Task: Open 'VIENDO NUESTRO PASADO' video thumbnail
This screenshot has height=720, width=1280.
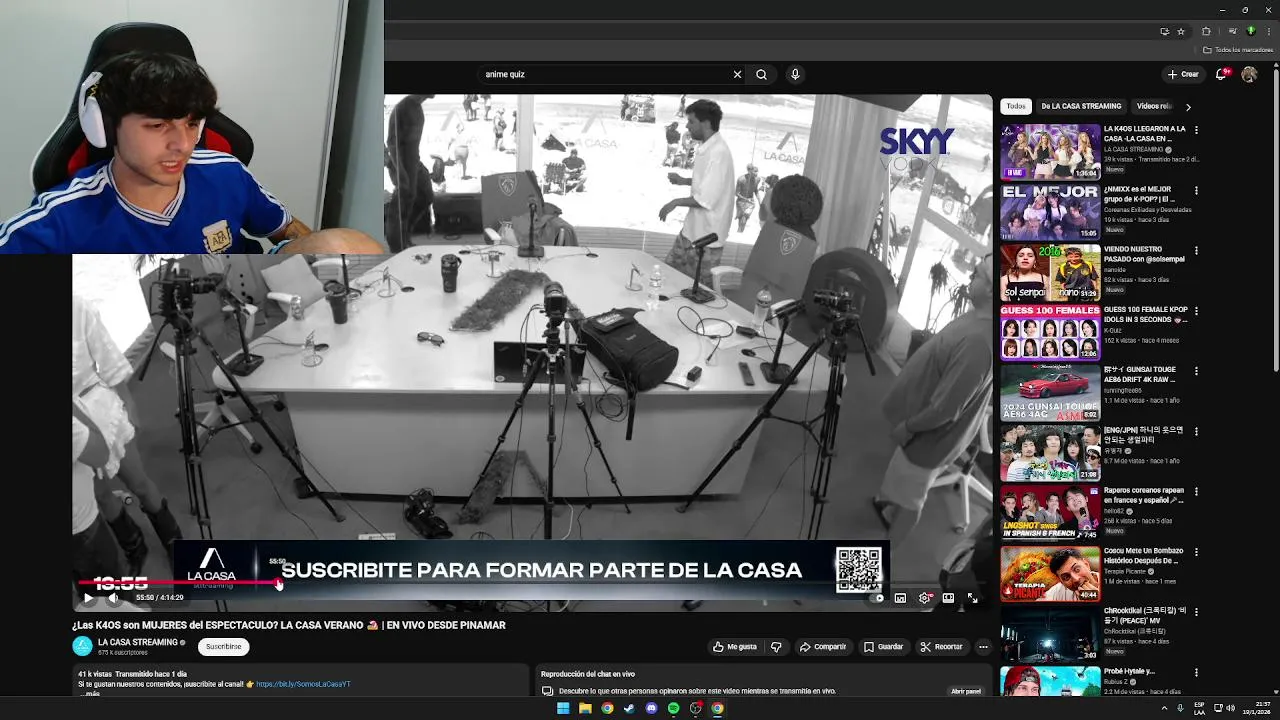Action: click(1050, 272)
